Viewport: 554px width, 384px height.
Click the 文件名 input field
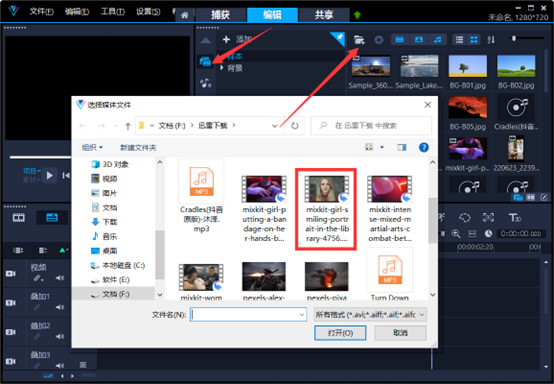tap(244, 314)
